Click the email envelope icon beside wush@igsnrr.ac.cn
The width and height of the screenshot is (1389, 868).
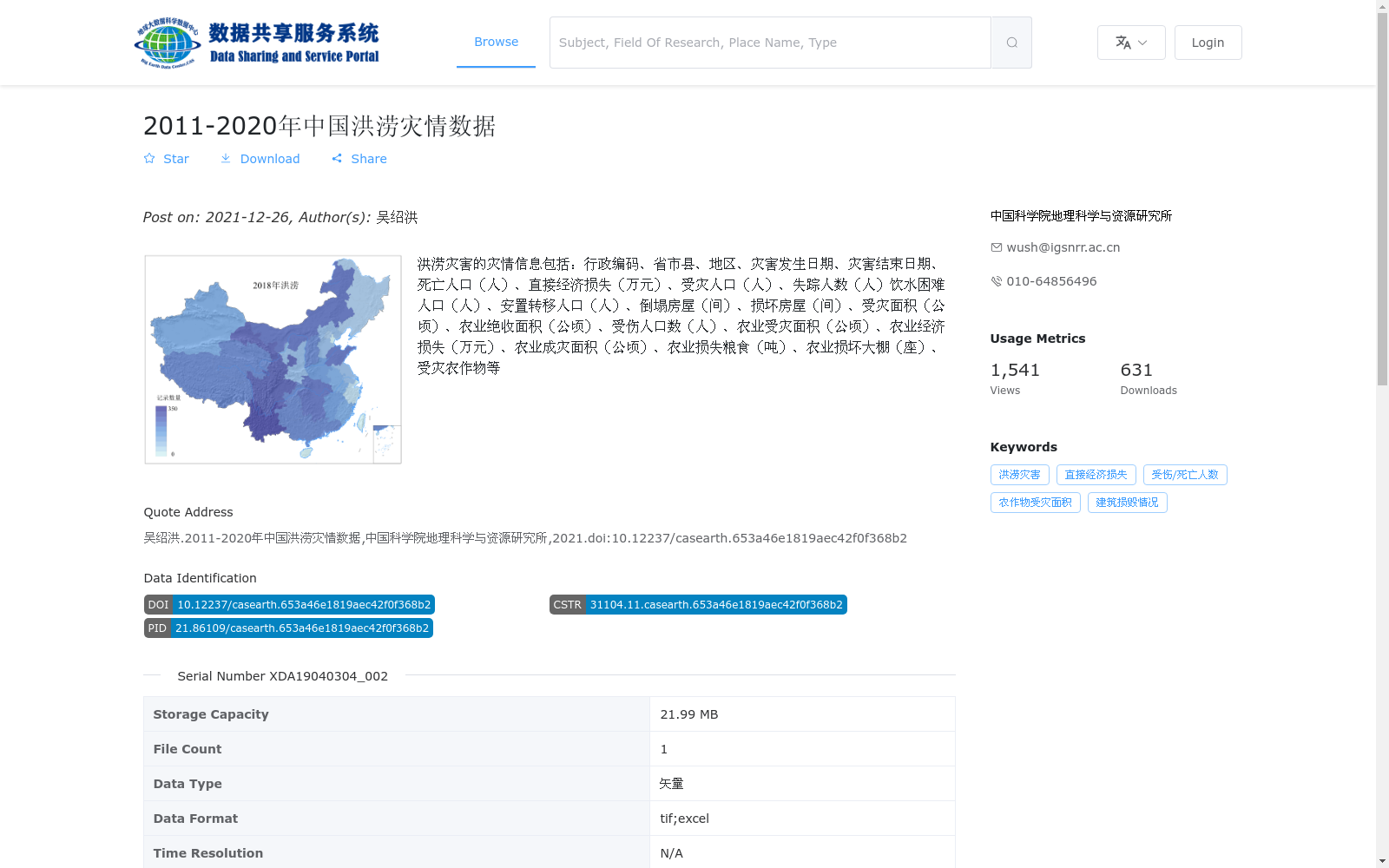coord(996,247)
